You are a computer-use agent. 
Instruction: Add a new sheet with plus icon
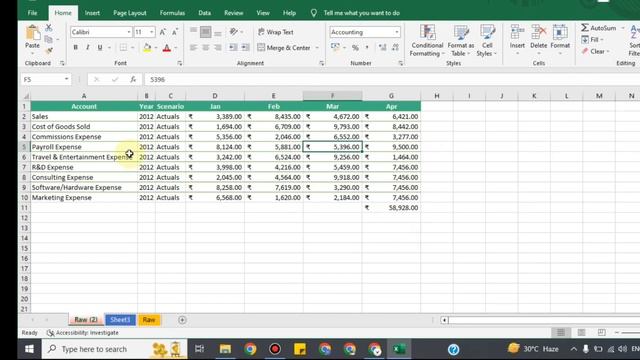(x=182, y=320)
